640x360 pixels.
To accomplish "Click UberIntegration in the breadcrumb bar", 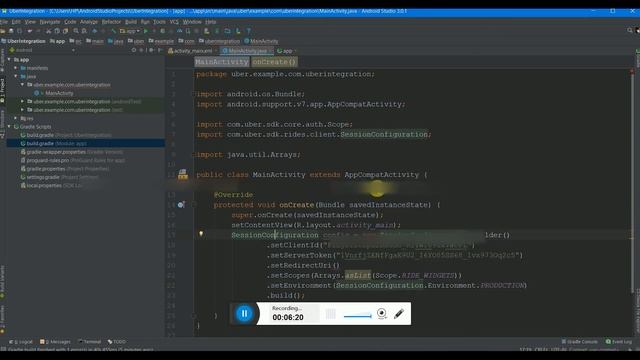I will click(24, 41).
